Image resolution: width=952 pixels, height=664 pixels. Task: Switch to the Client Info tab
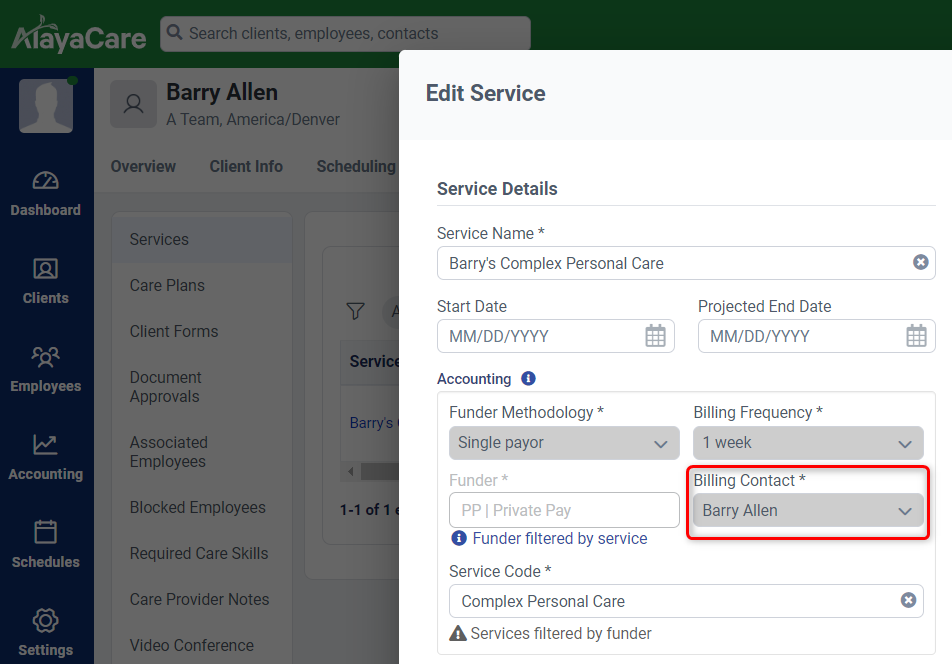246,167
